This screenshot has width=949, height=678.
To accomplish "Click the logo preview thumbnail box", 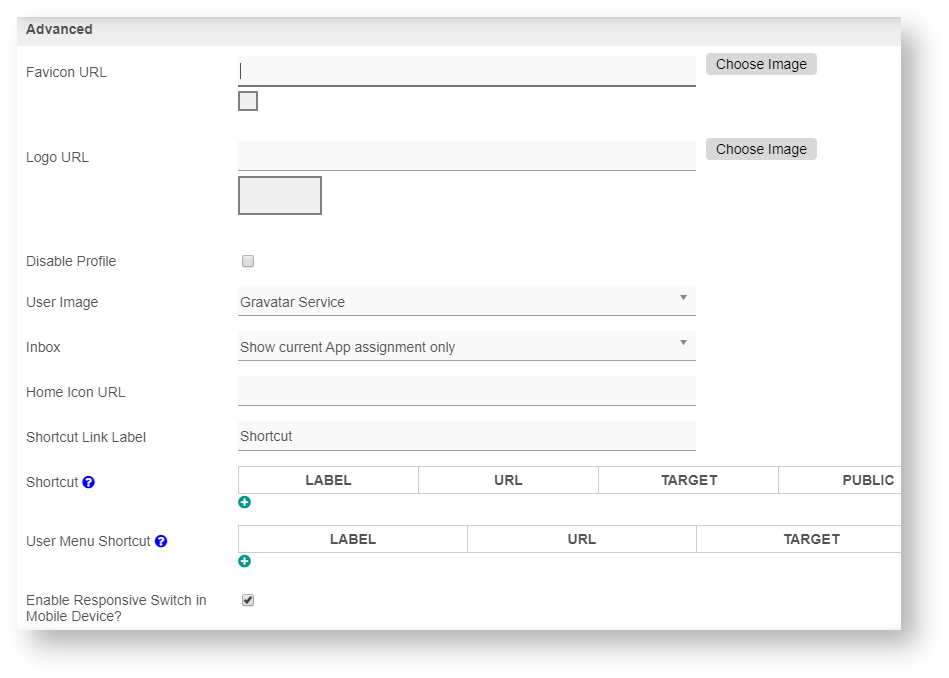I will [280, 196].
